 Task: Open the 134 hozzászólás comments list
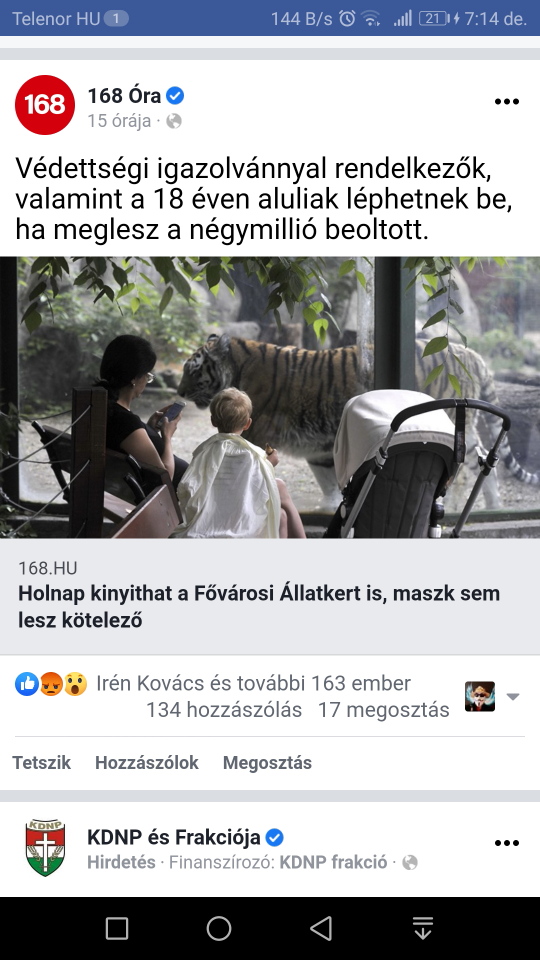coord(224,710)
